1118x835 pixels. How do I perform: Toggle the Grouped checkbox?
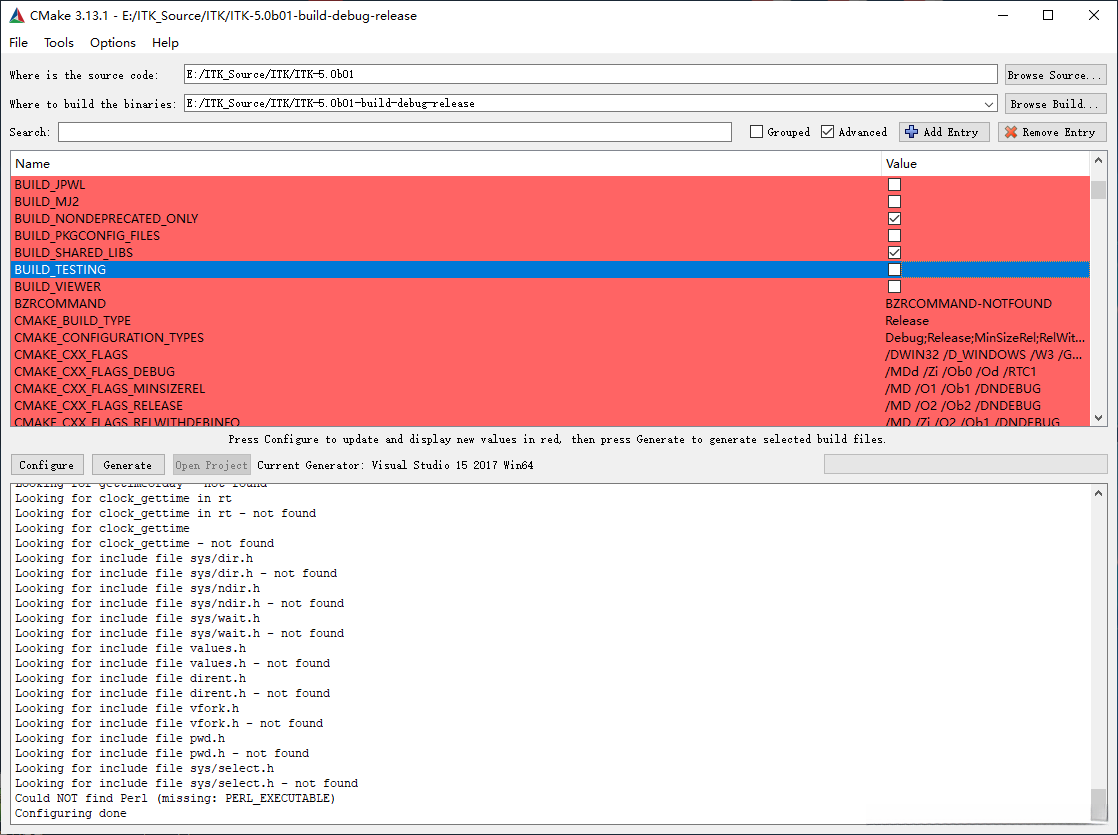[757, 132]
